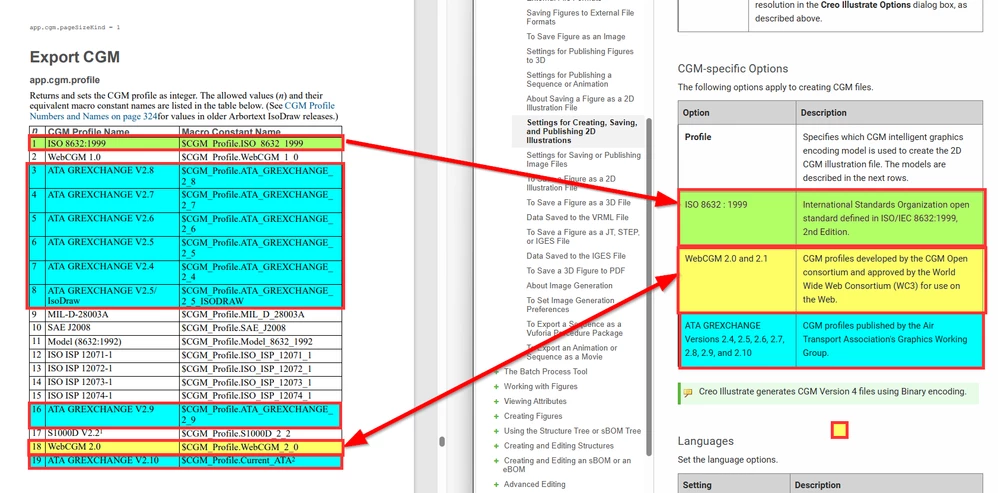This screenshot has width=998, height=493.
Task: Open 'To Set Image Generation Preferences' topic
Action: pyautogui.click(x=570, y=305)
